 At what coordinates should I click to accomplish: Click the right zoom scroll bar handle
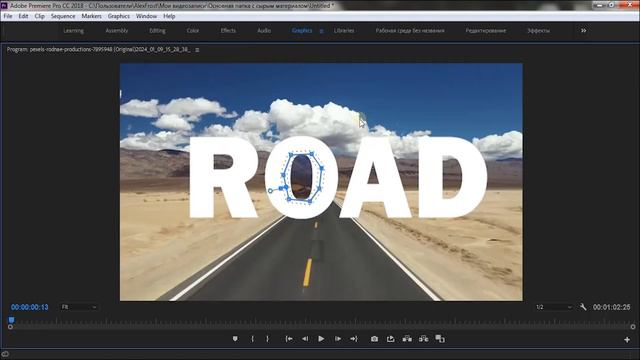tap(633, 327)
